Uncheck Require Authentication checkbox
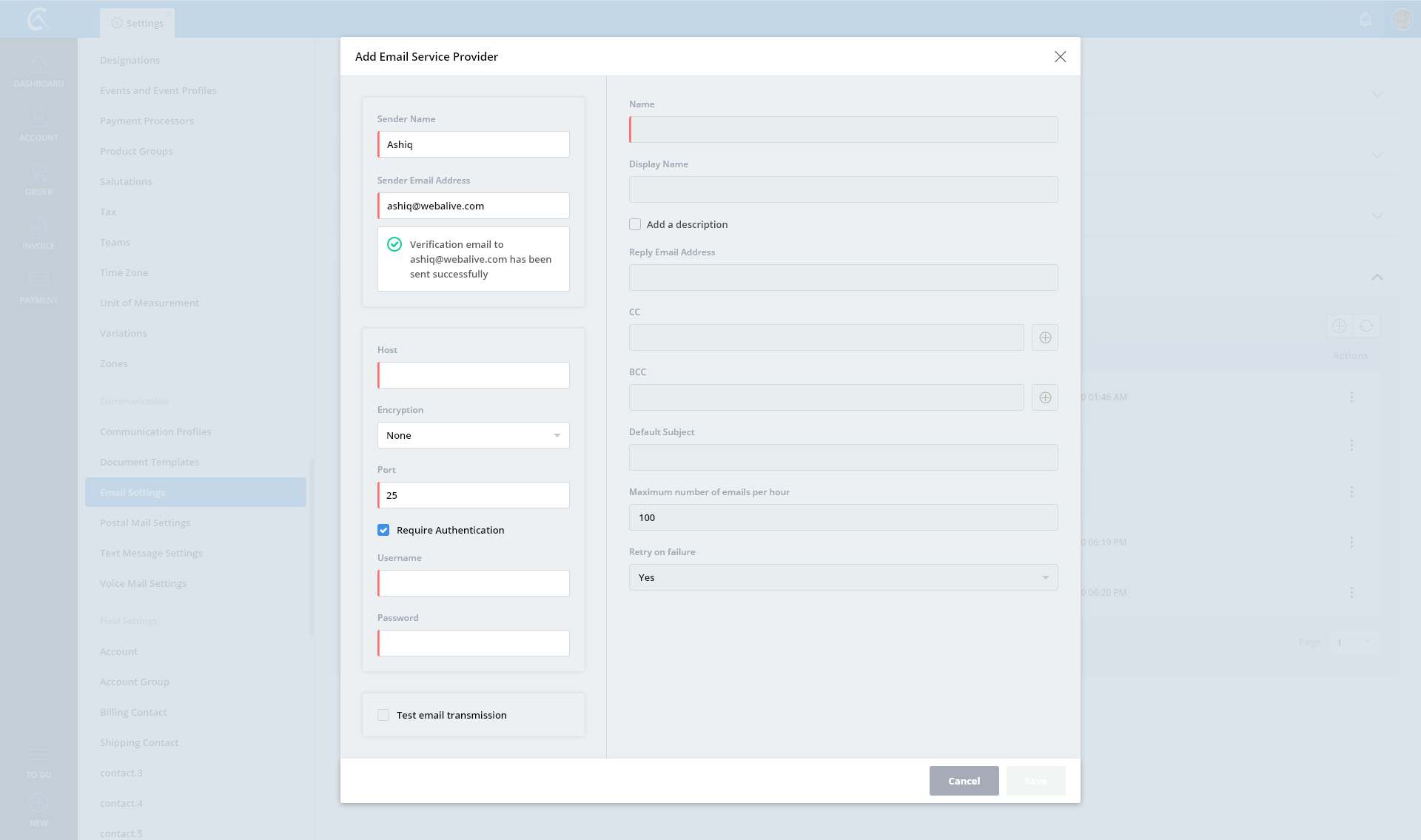The width and height of the screenshot is (1421, 840). tap(383, 530)
